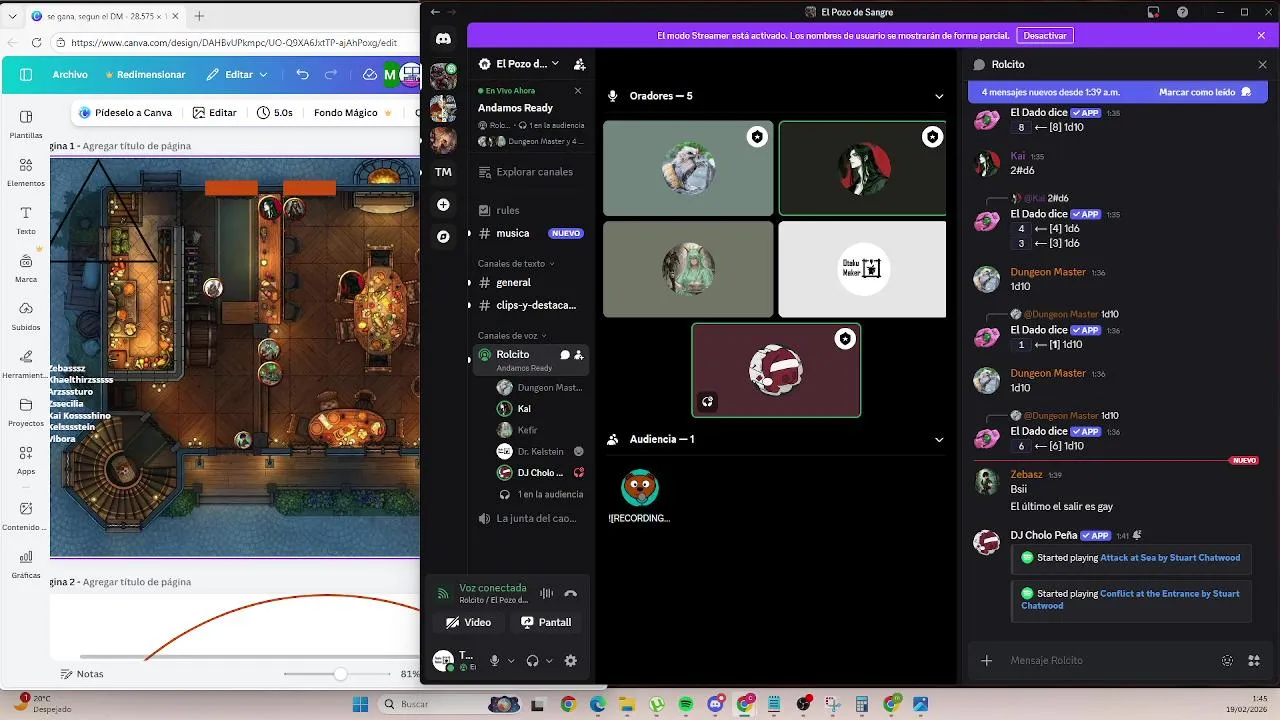The width and height of the screenshot is (1280, 720).
Task: Adjust the Canva zoom slider
Action: 340,674
